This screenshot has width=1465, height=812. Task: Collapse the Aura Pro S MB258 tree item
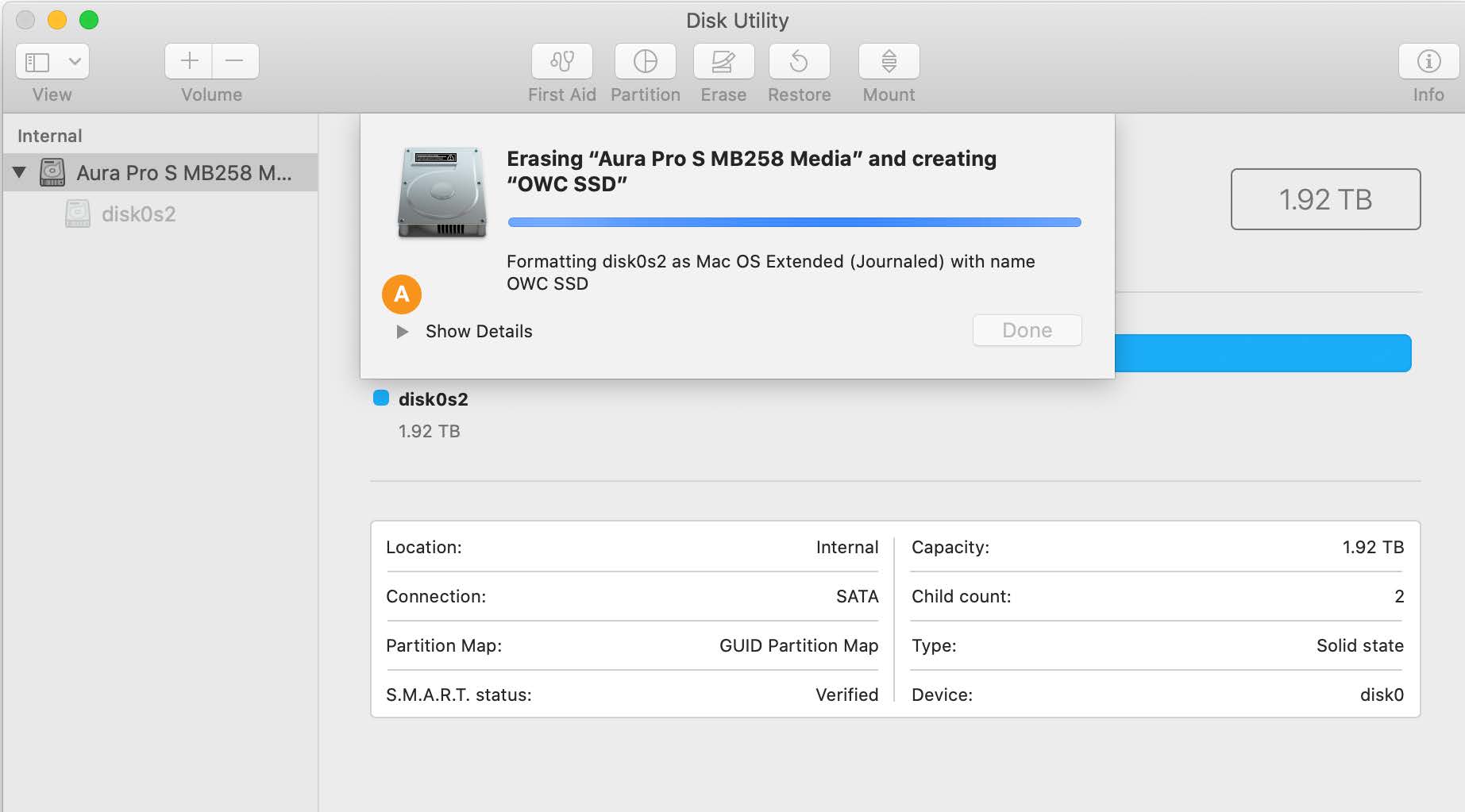20,171
